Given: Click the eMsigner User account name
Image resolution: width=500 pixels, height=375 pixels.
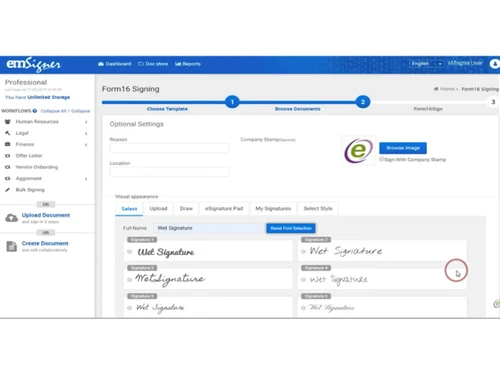Looking at the screenshot, I should tap(465, 63).
